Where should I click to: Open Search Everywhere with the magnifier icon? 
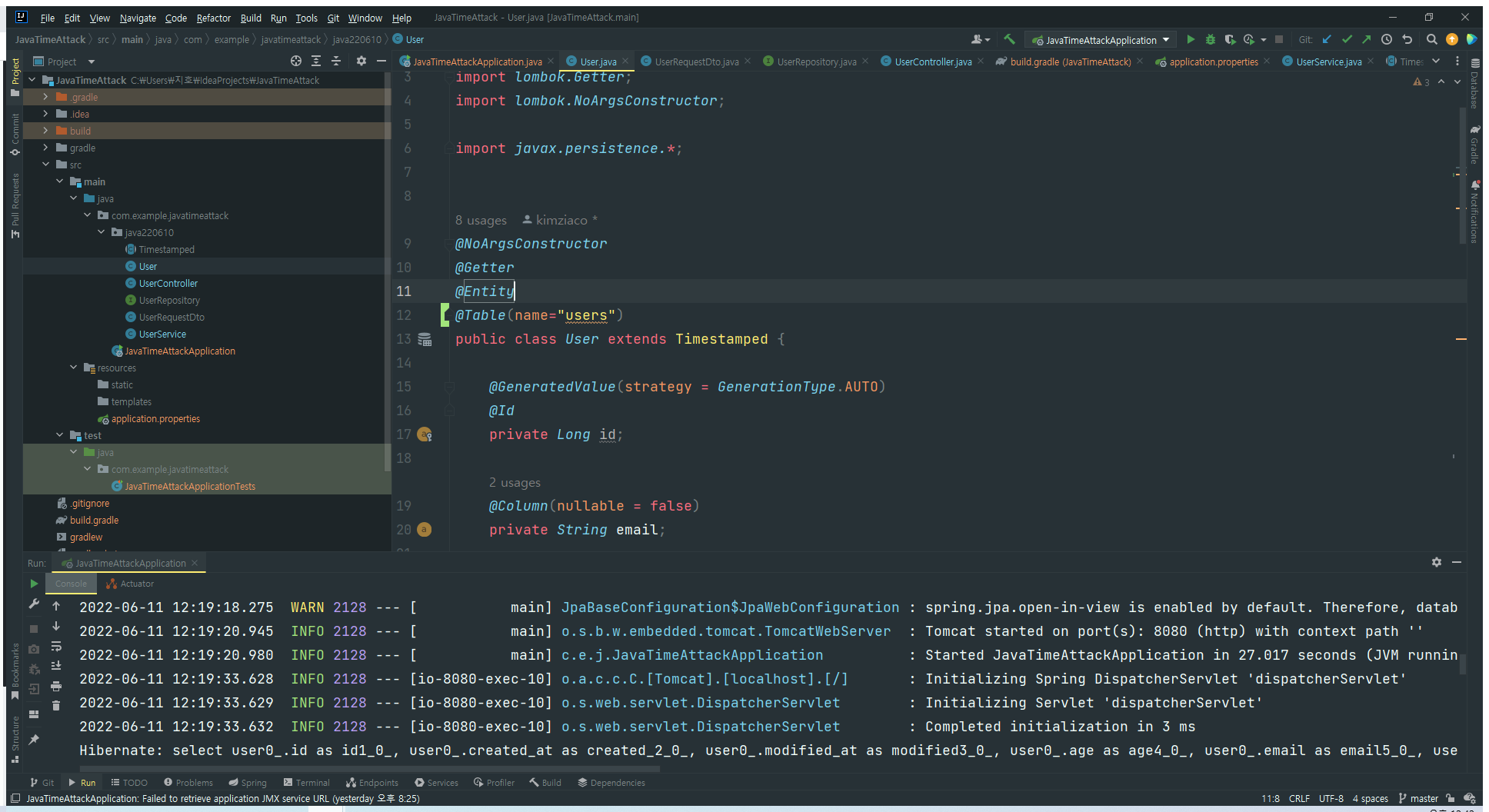pos(1431,39)
